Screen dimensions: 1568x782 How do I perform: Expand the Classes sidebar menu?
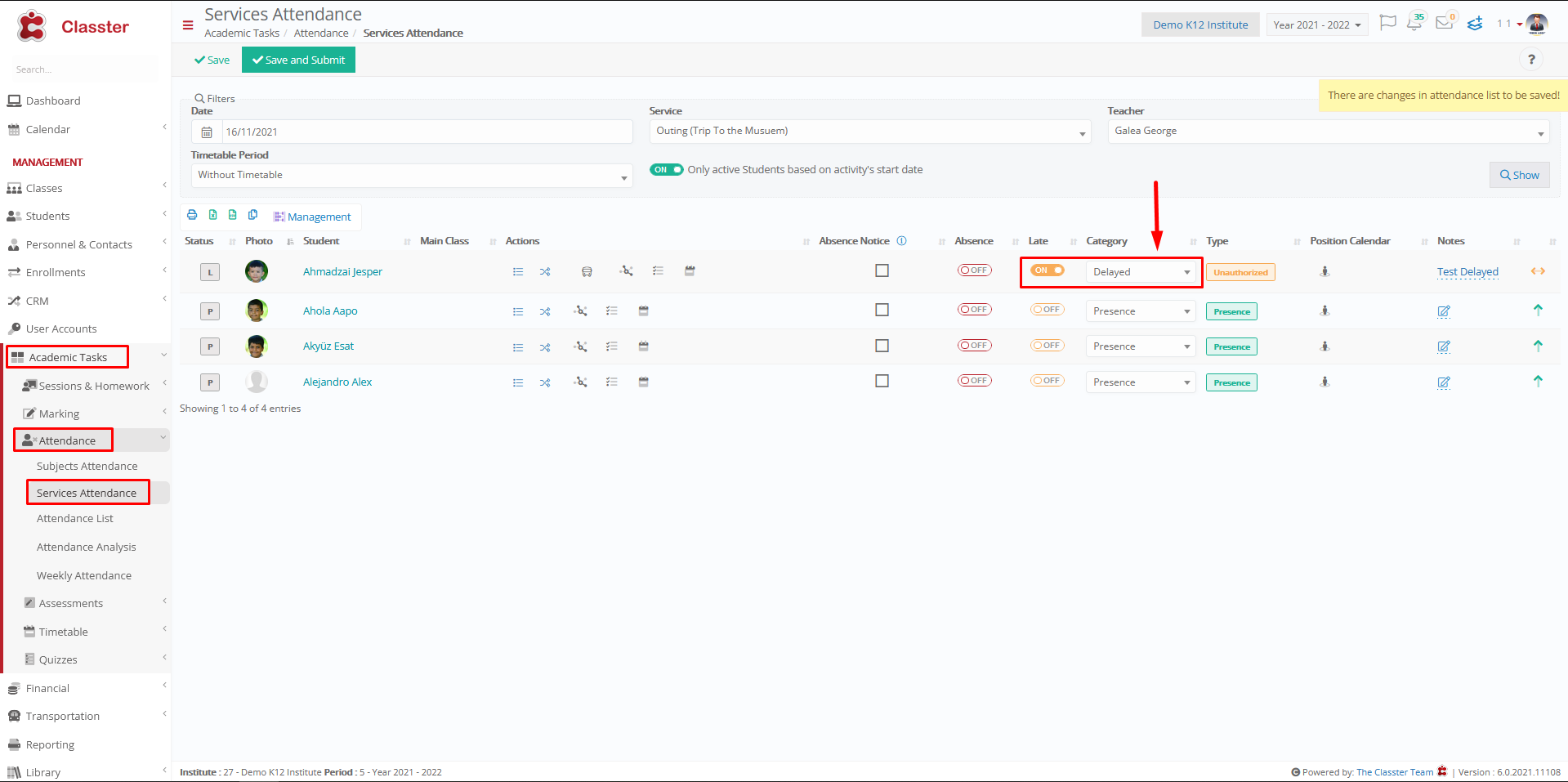click(86, 188)
